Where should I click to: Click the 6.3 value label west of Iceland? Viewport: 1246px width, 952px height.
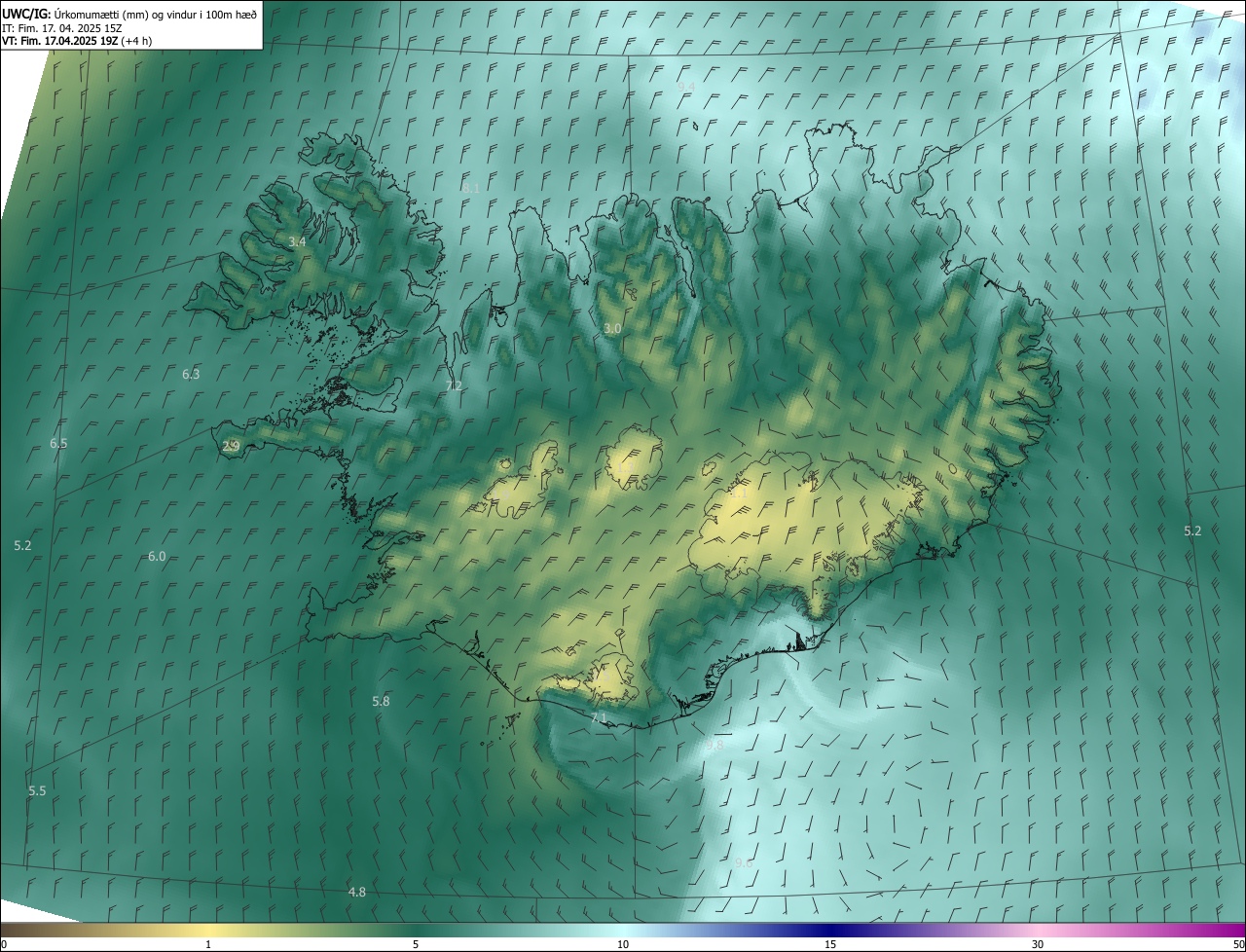(191, 374)
